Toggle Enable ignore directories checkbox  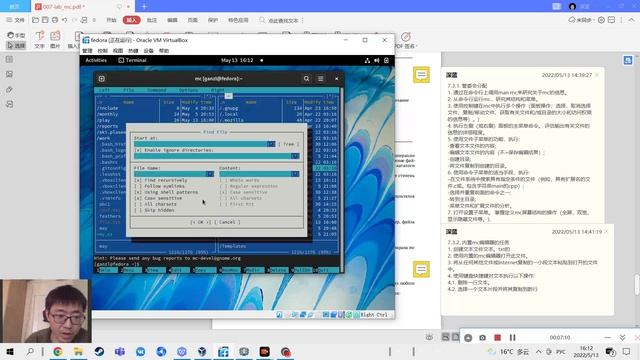138,150
